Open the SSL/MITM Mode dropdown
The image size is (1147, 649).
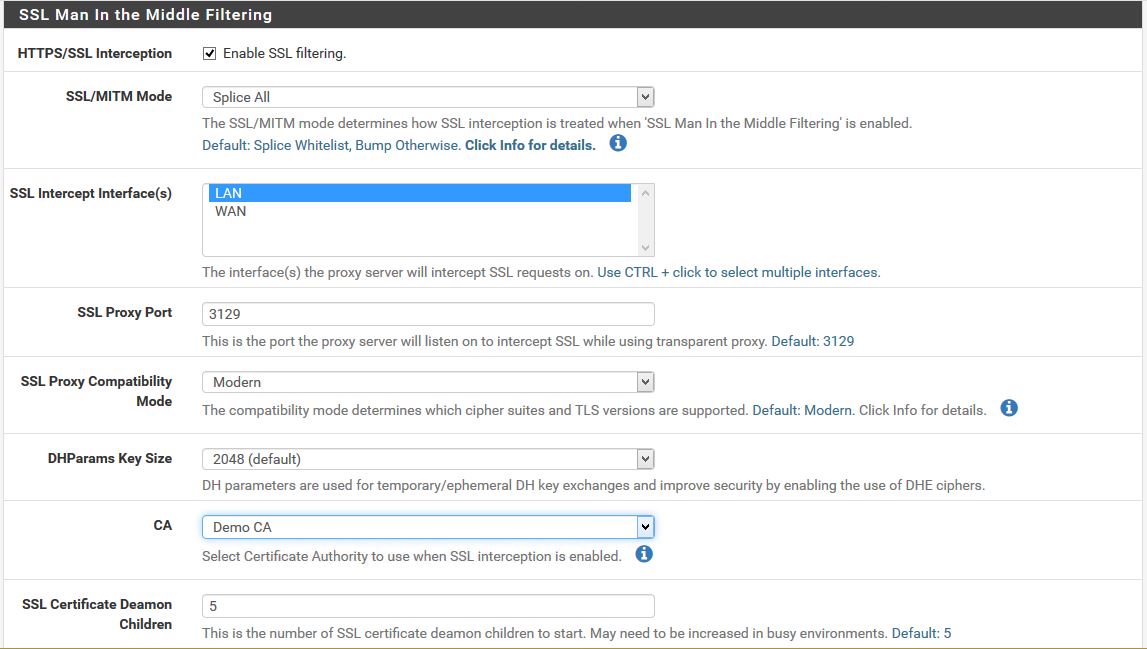click(x=646, y=96)
